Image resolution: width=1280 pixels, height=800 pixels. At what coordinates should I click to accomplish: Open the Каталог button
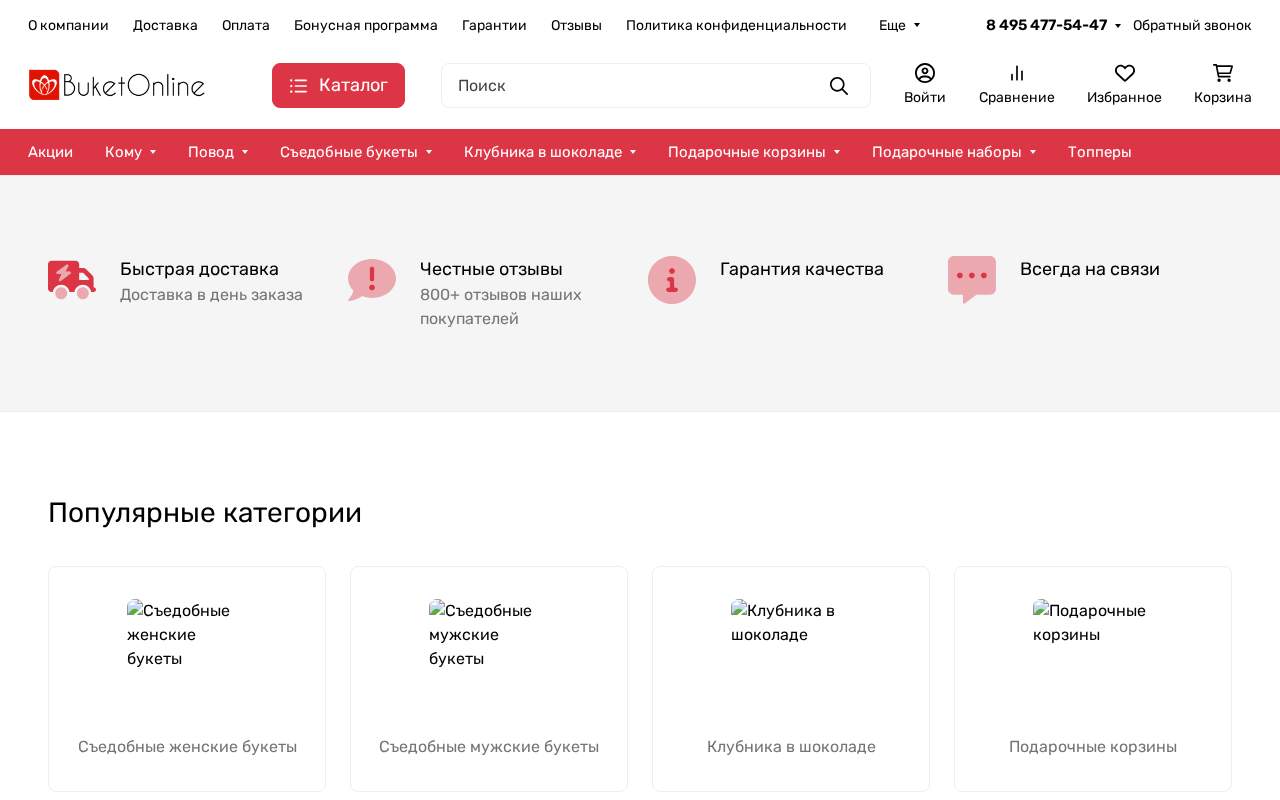click(x=338, y=85)
